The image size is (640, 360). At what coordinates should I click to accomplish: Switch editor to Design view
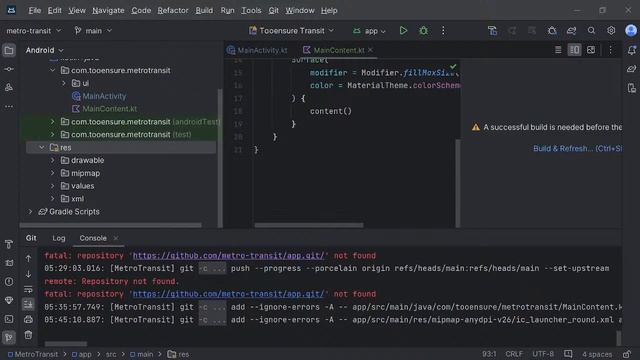(x=591, y=50)
